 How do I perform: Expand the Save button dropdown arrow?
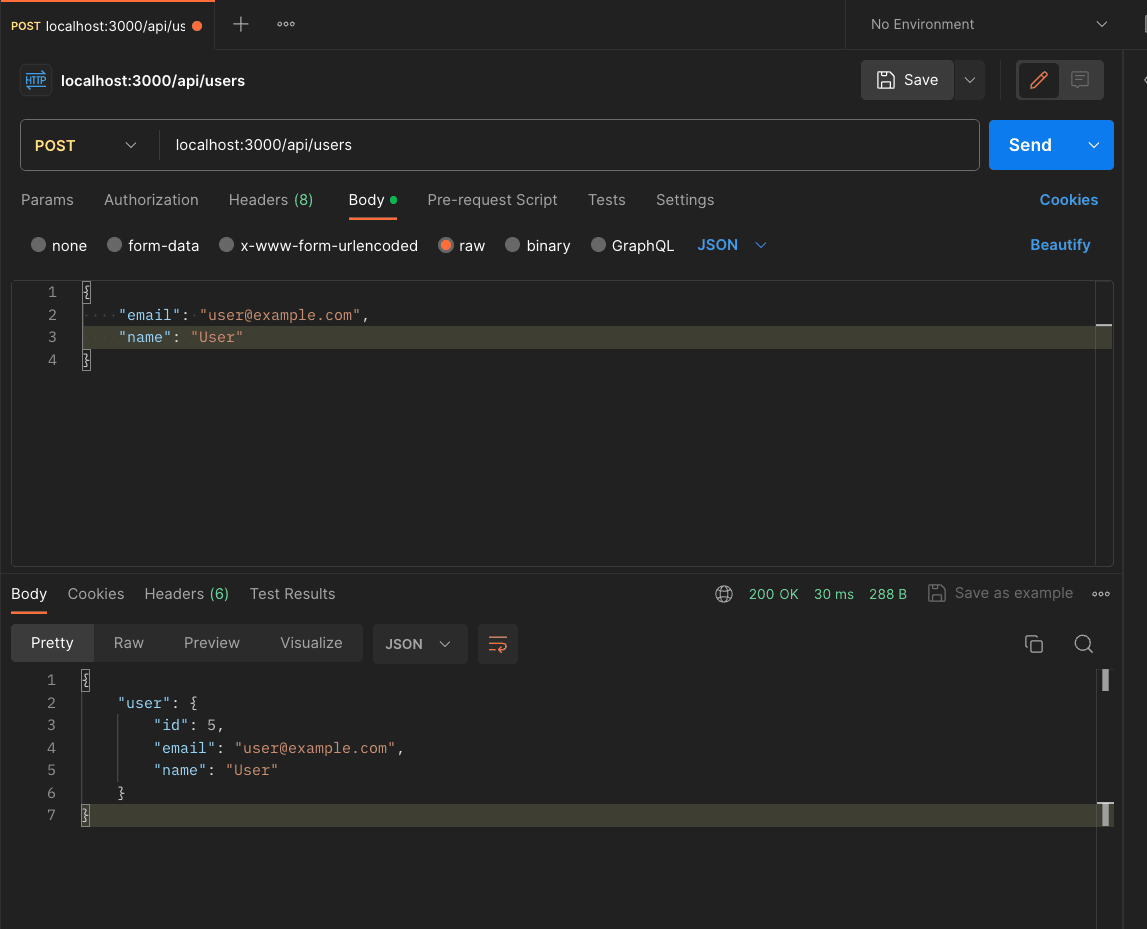tap(970, 80)
